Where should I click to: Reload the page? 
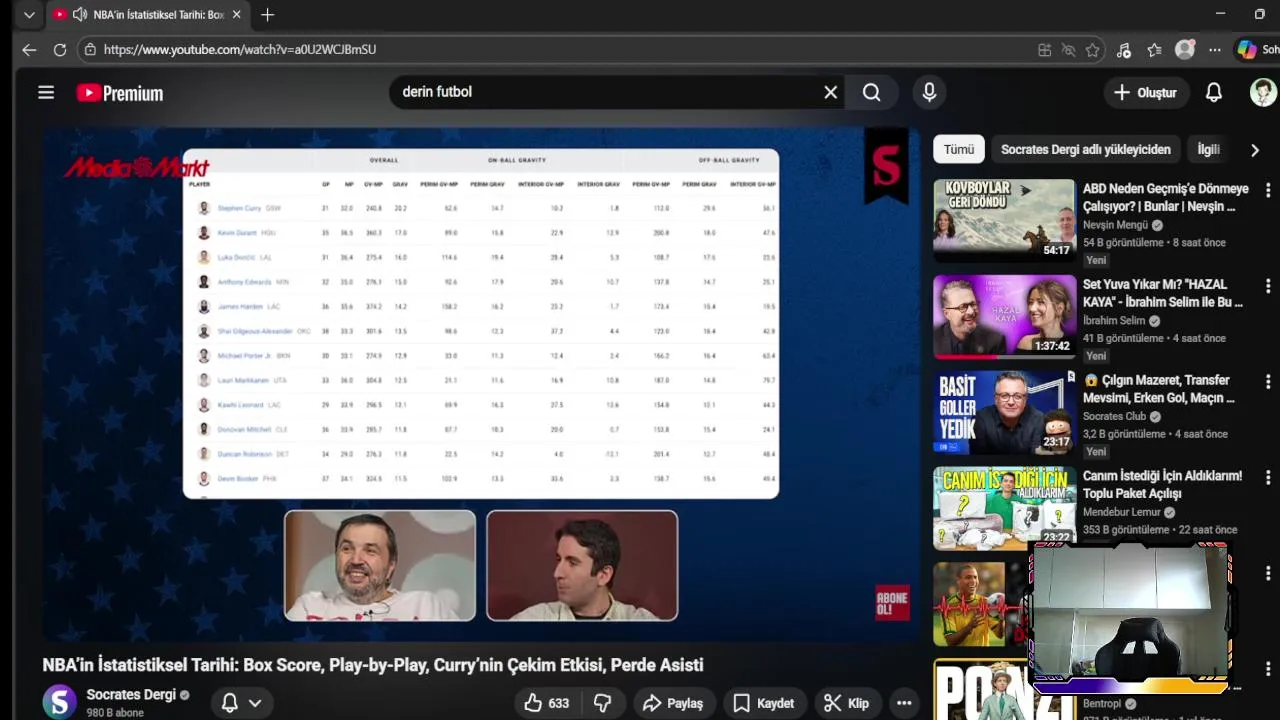click(x=60, y=49)
